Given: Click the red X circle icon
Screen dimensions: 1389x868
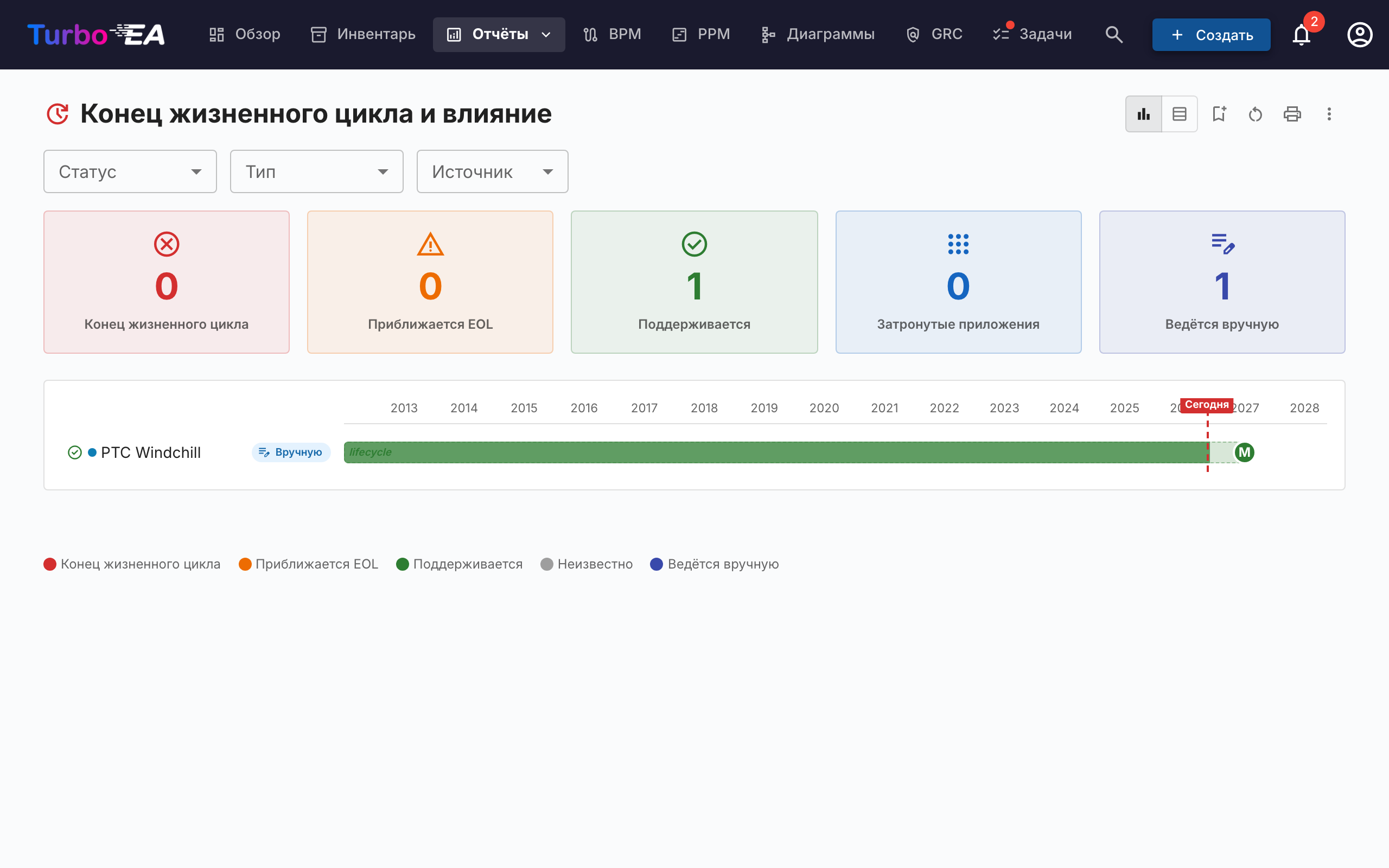Looking at the screenshot, I should point(167,244).
